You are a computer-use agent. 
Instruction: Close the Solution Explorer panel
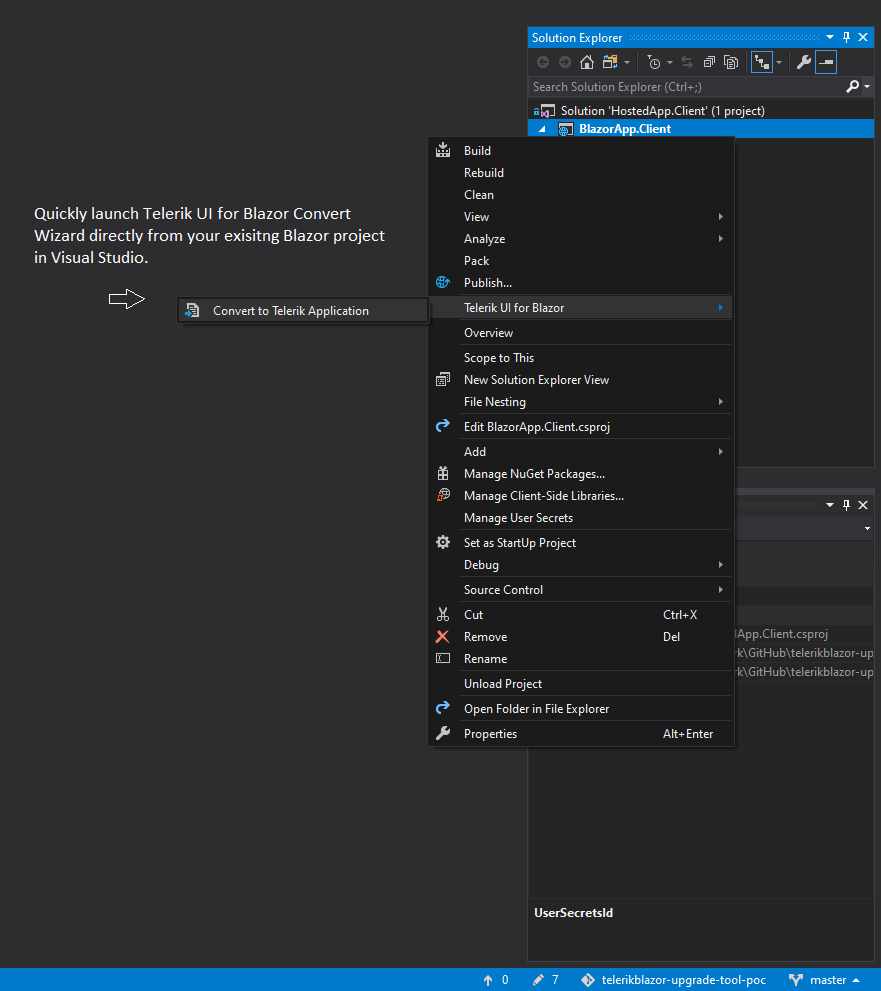coord(863,37)
